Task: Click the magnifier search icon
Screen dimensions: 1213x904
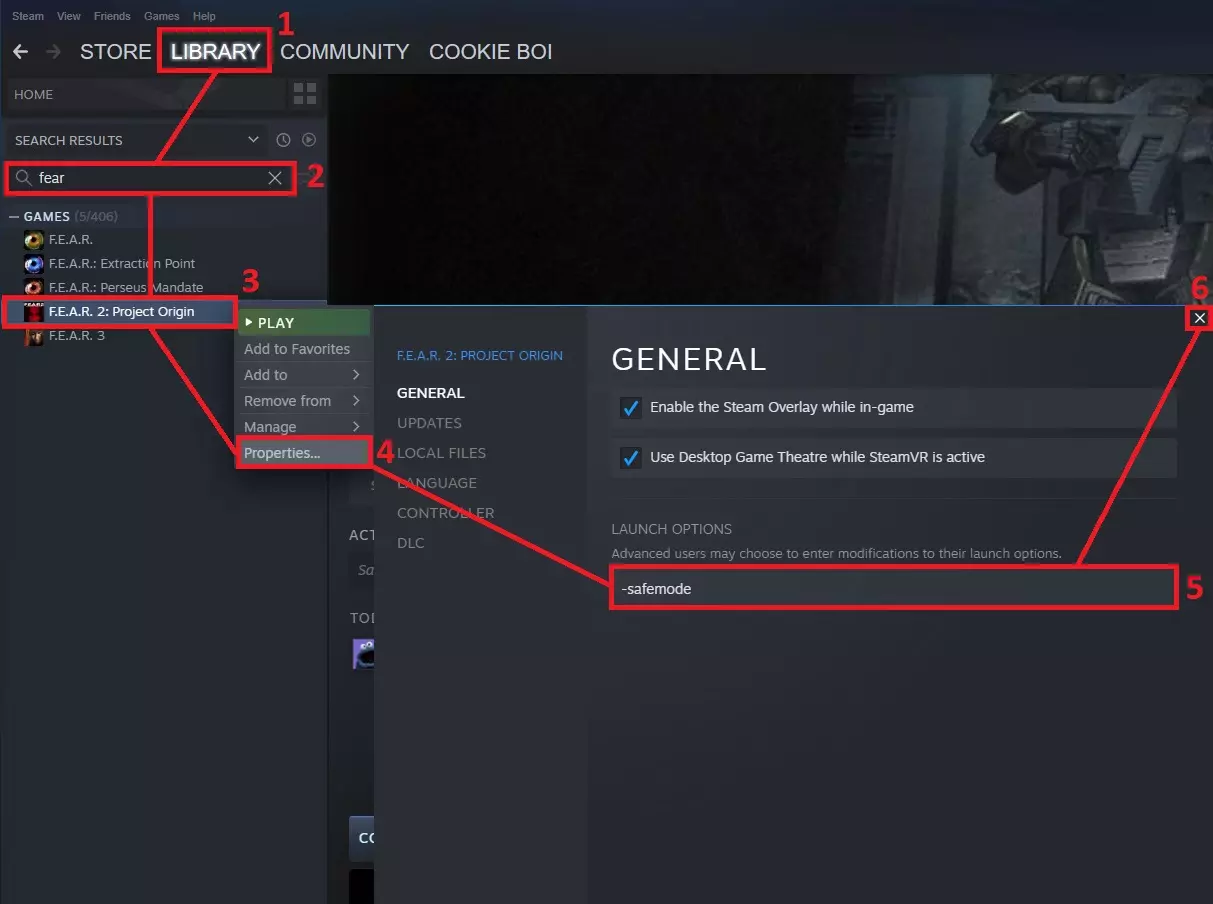Action: 23,178
